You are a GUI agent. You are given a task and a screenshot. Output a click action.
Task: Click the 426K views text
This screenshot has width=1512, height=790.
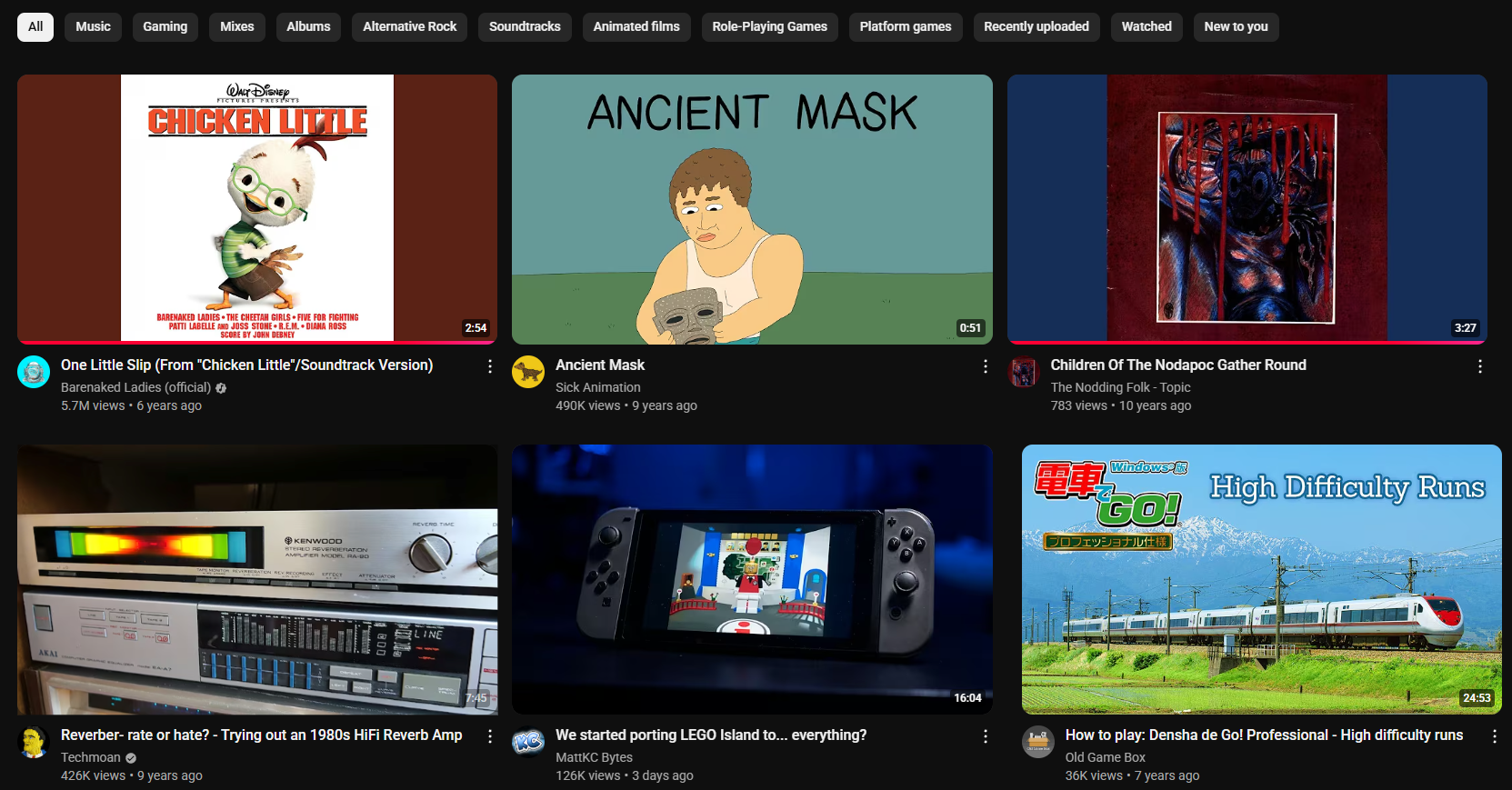coord(93,775)
